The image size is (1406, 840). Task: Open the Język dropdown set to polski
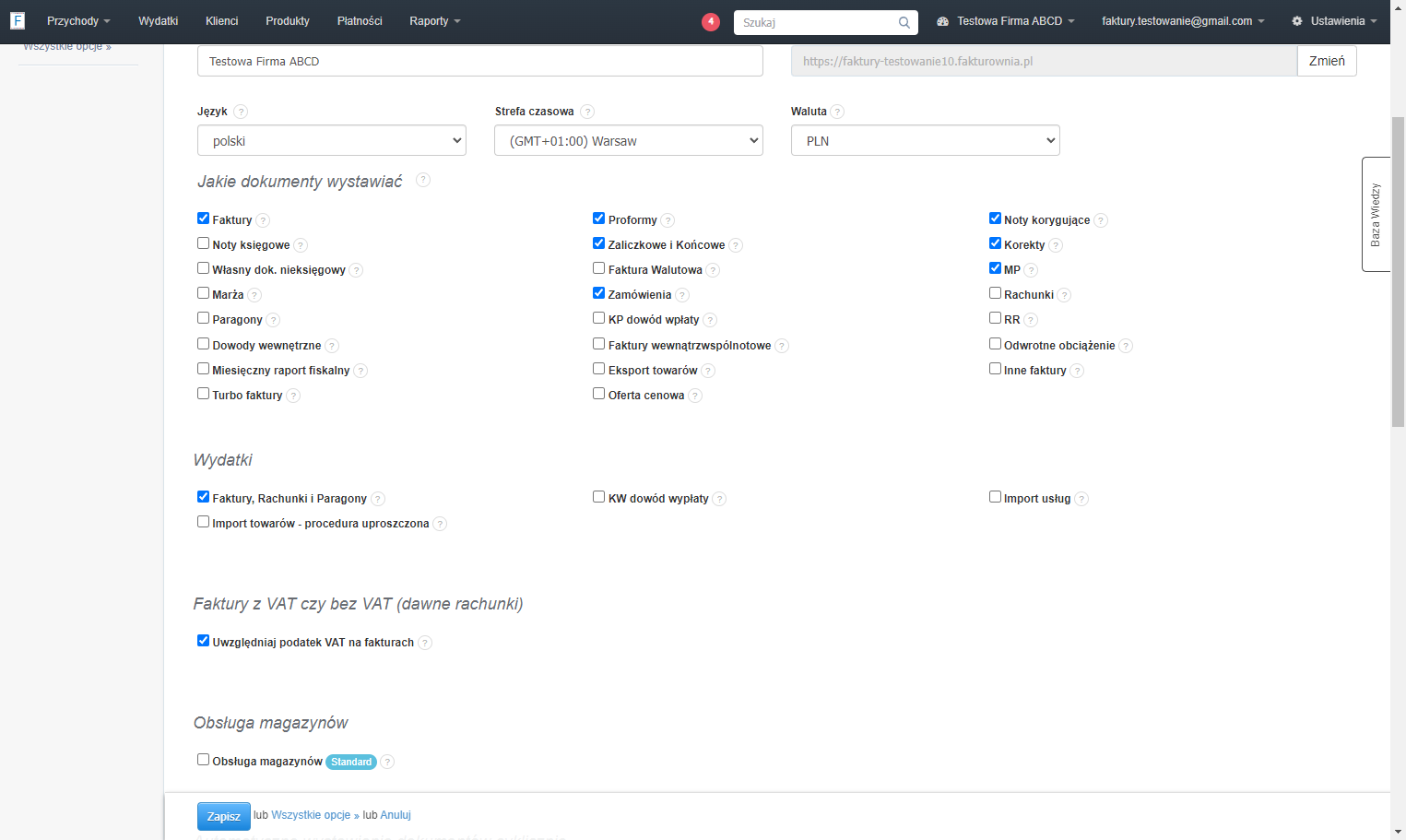pyautogui.click(x=332, y=140)
